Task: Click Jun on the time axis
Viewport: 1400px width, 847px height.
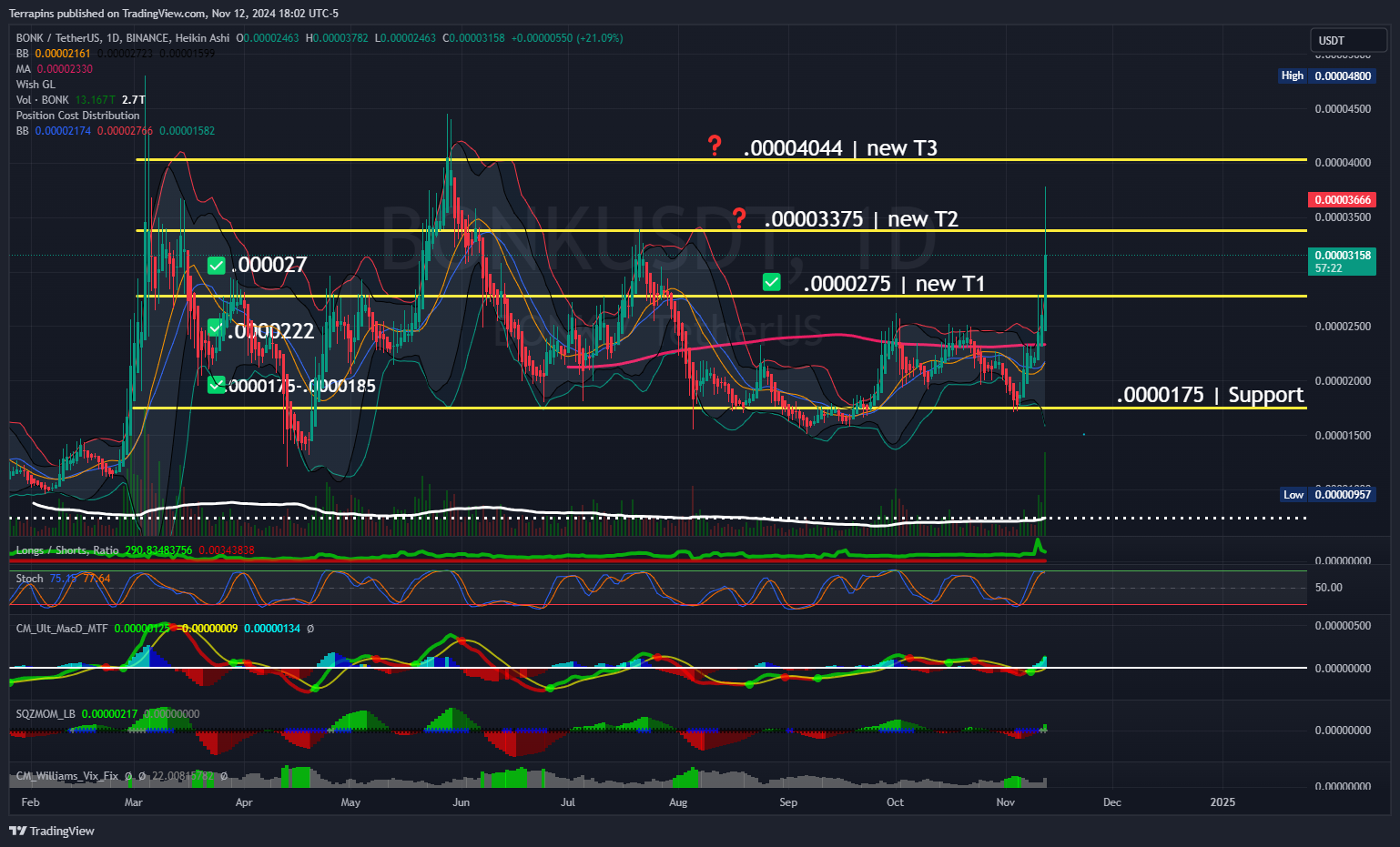Action: [x=461, y=802]
